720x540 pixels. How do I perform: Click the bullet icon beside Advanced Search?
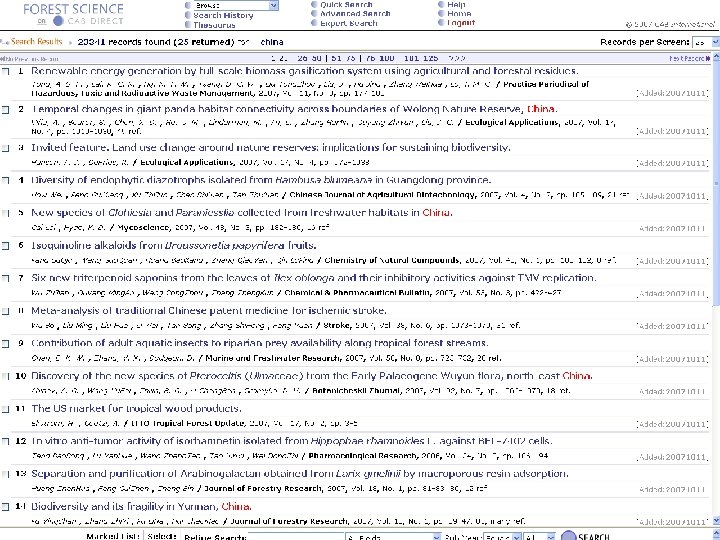click(314, 14)
